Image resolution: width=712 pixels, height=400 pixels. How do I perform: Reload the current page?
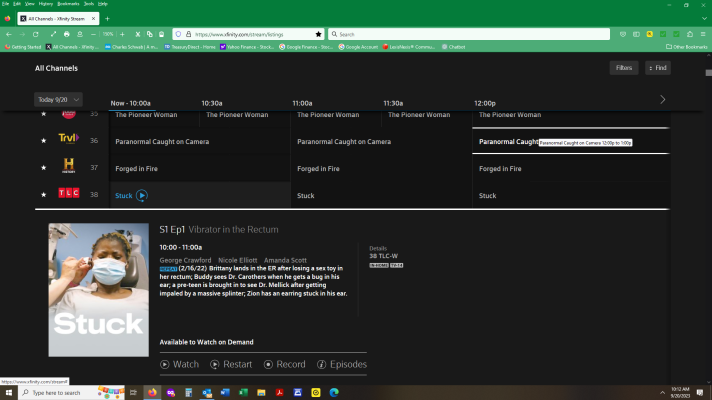35,34
